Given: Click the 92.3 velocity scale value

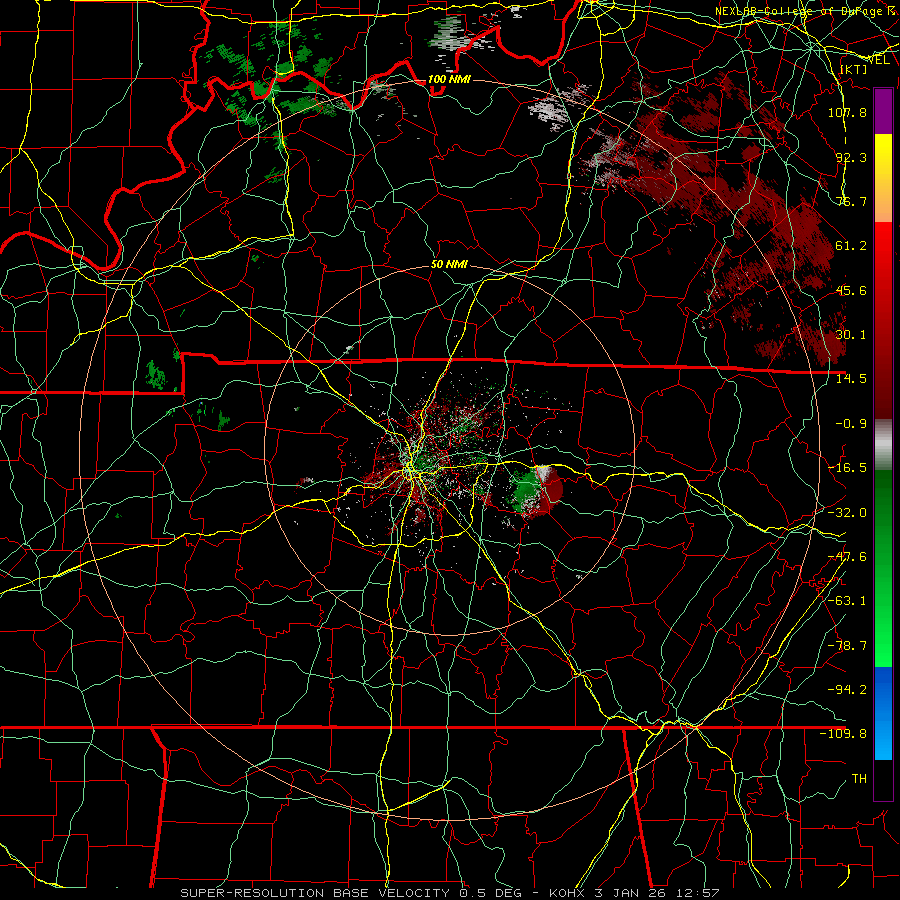Looking at the screenshot, I should pyautogui.click(x=852, y=157).
